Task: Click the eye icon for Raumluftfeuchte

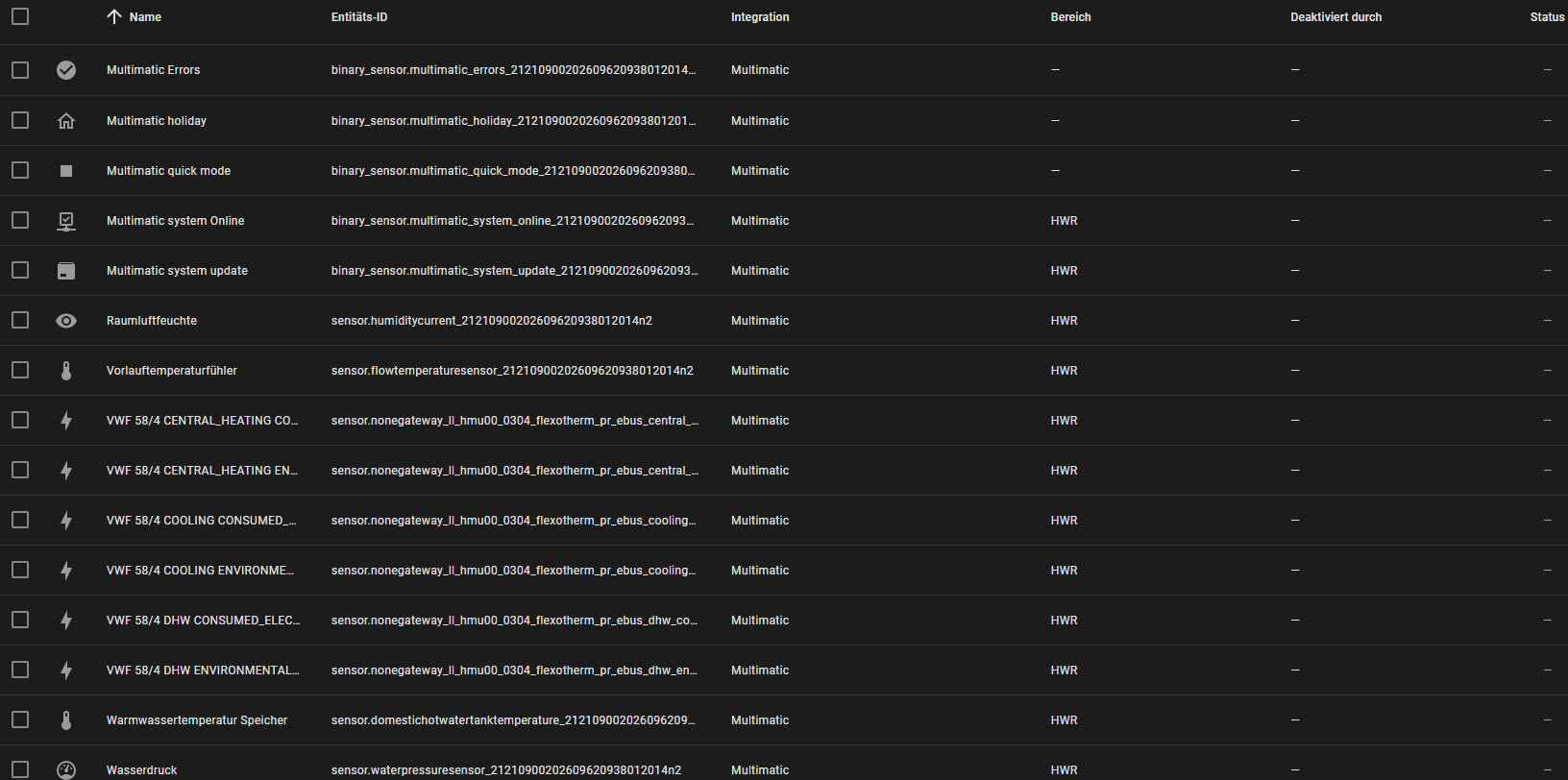Action: (x=66, y=321)
